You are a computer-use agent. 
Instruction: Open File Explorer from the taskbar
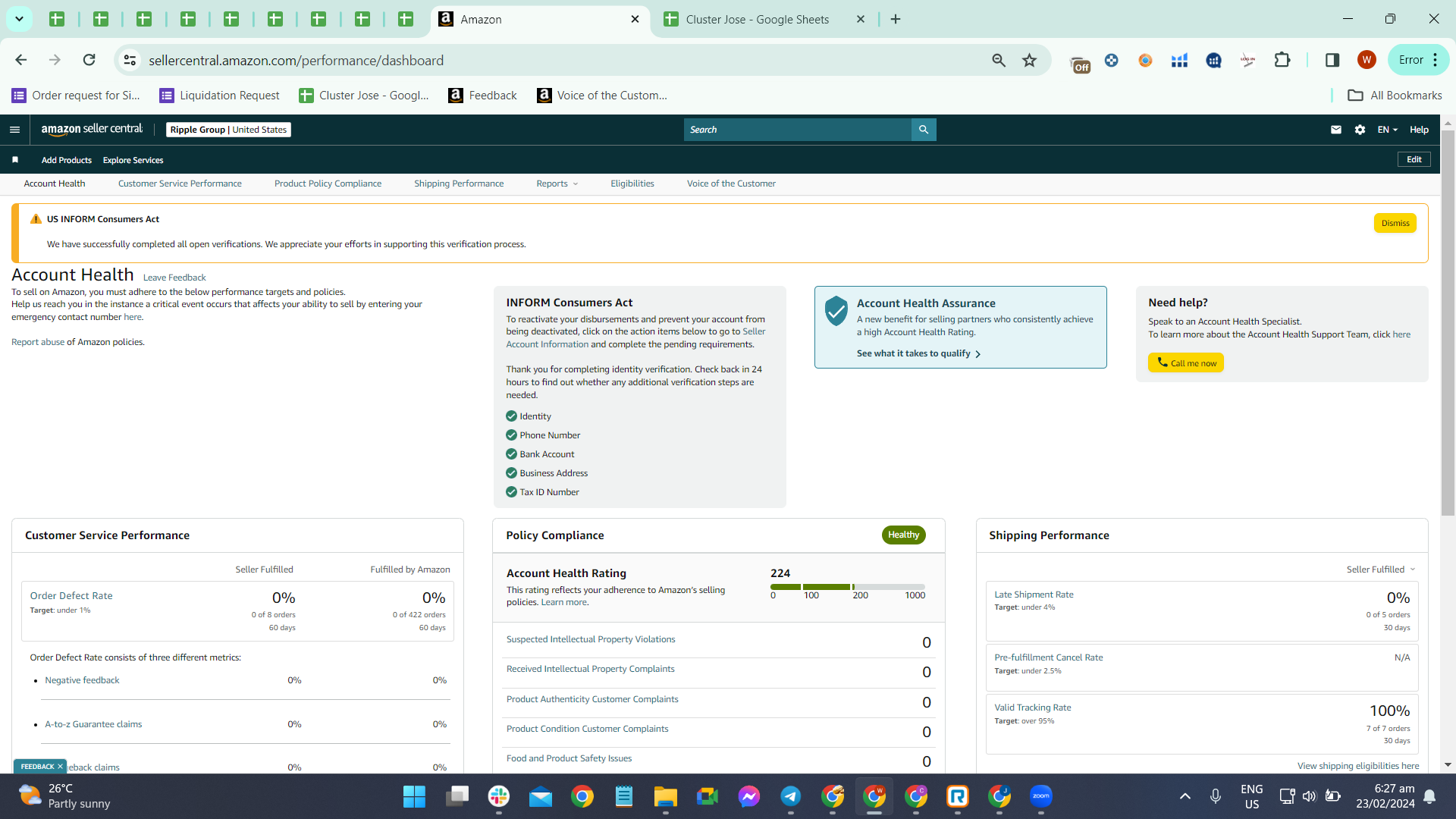(x=666, y=796)
